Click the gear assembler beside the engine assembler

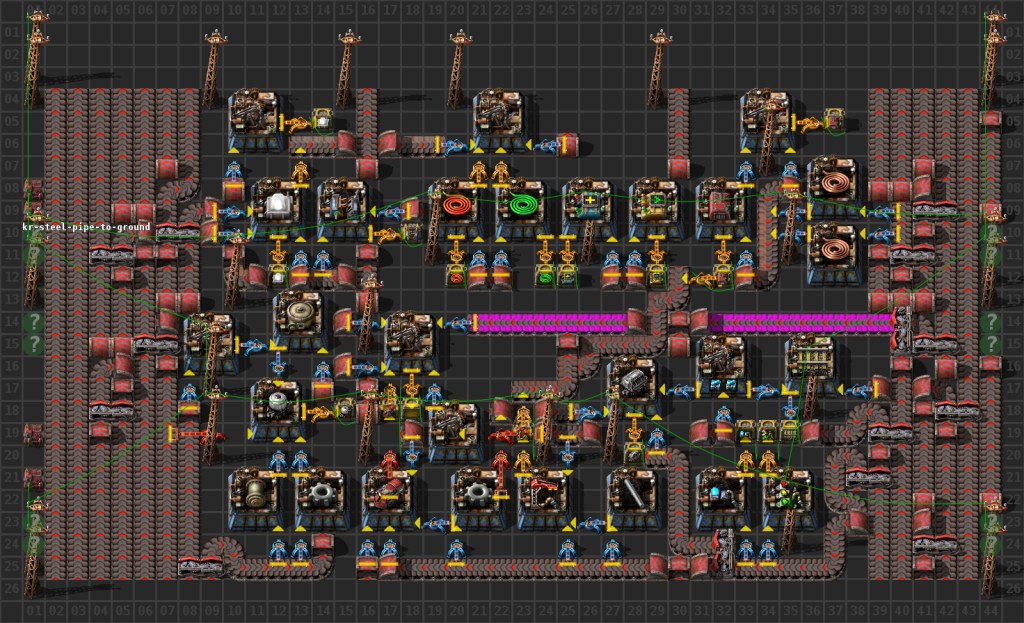coord(322,498)
